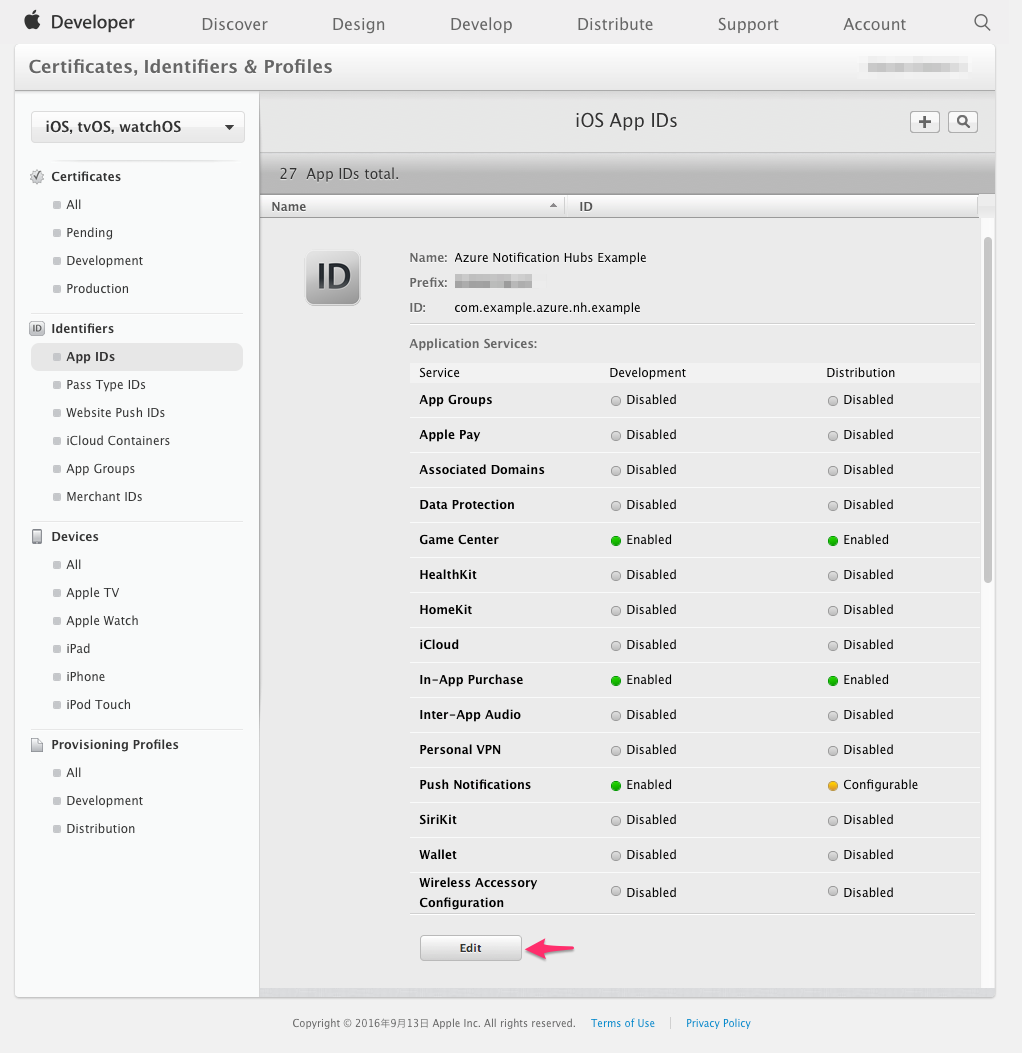This screenshot has height=1053, width=1022.
Task: Open the iOS, tvOS, watchOS platform dropdown
Action: [137, 126]
